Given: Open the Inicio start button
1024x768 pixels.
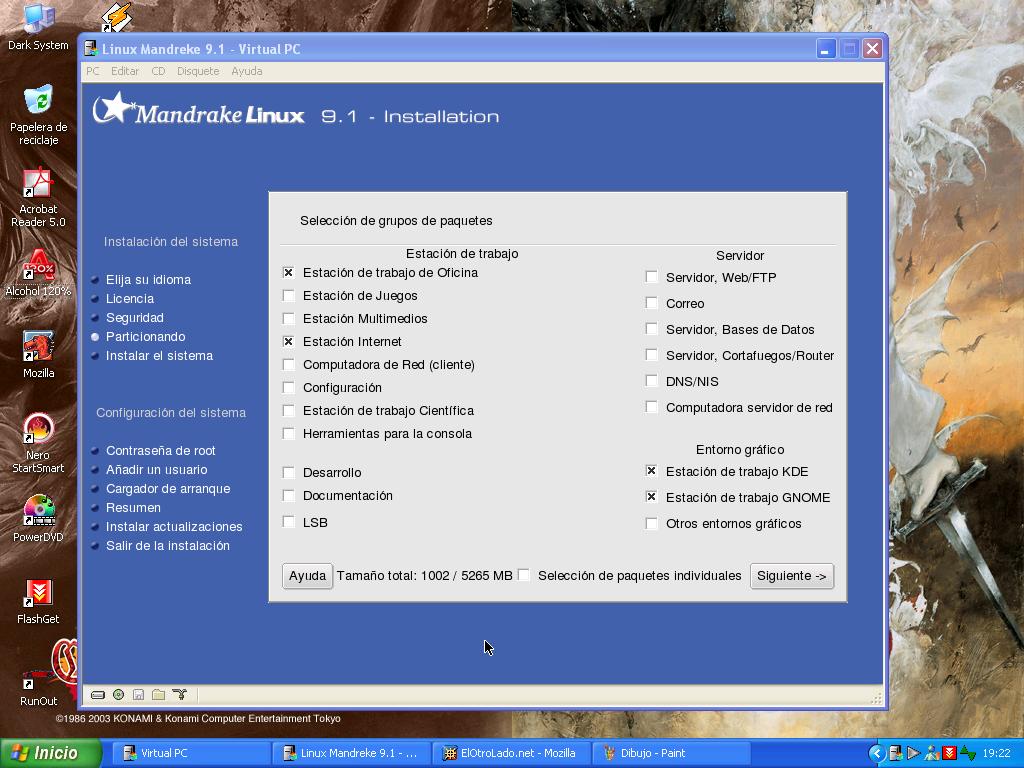Looking at the screenshot, I should 51,753.
